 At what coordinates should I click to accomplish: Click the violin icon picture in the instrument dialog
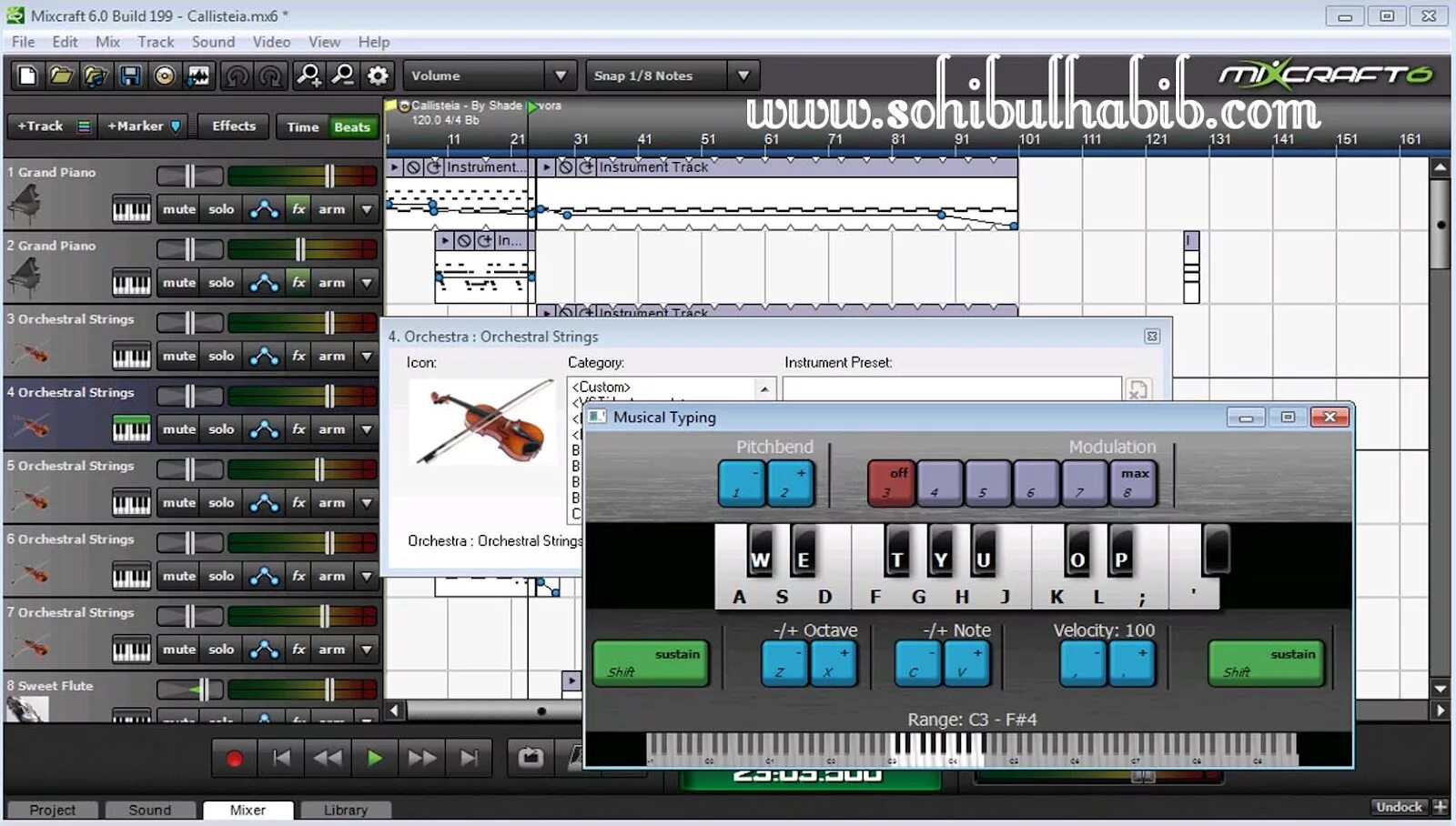pyautogui.click(x=482, y=423)
